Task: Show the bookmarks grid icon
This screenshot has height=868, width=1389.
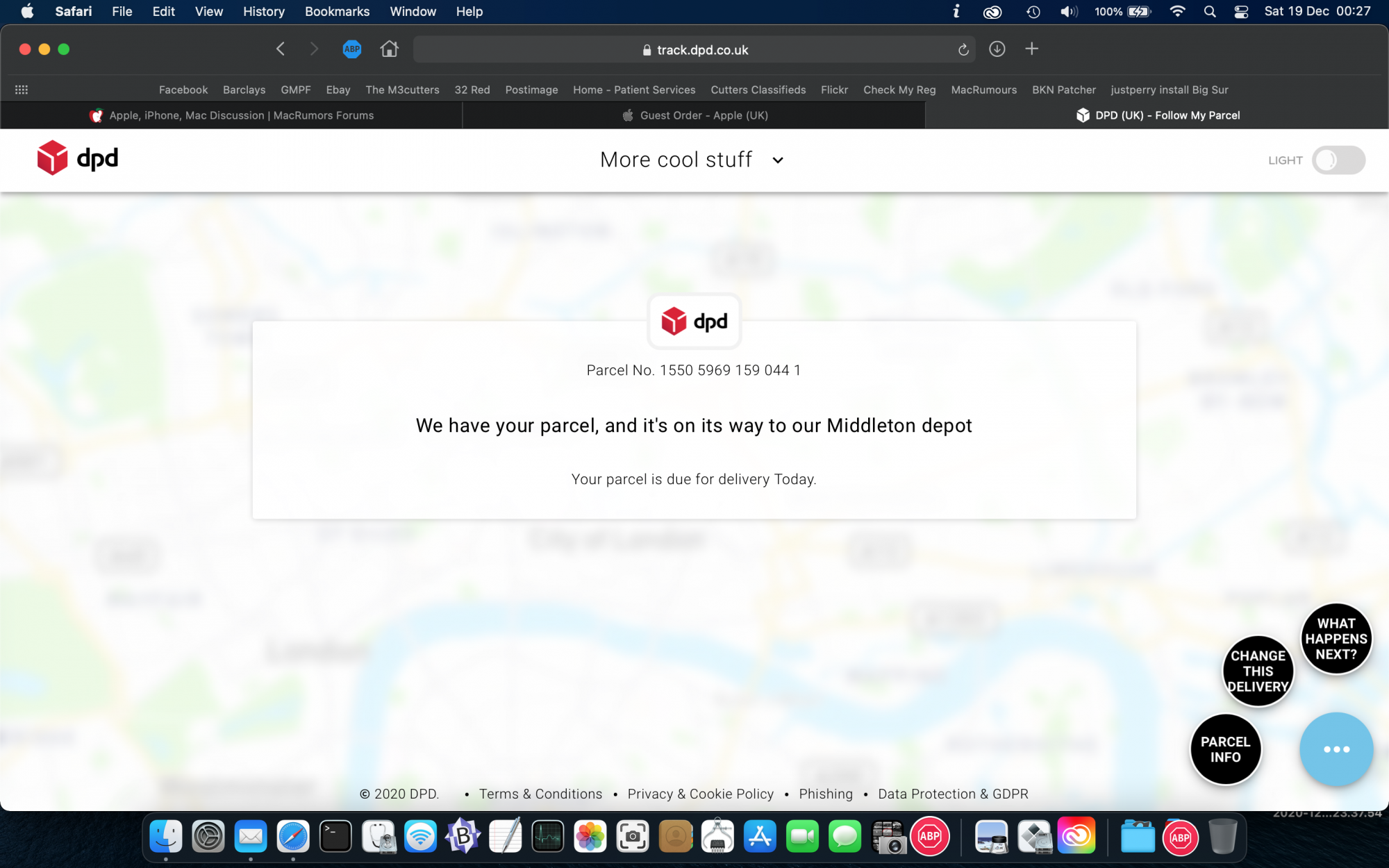Action: tap(22, 90)
